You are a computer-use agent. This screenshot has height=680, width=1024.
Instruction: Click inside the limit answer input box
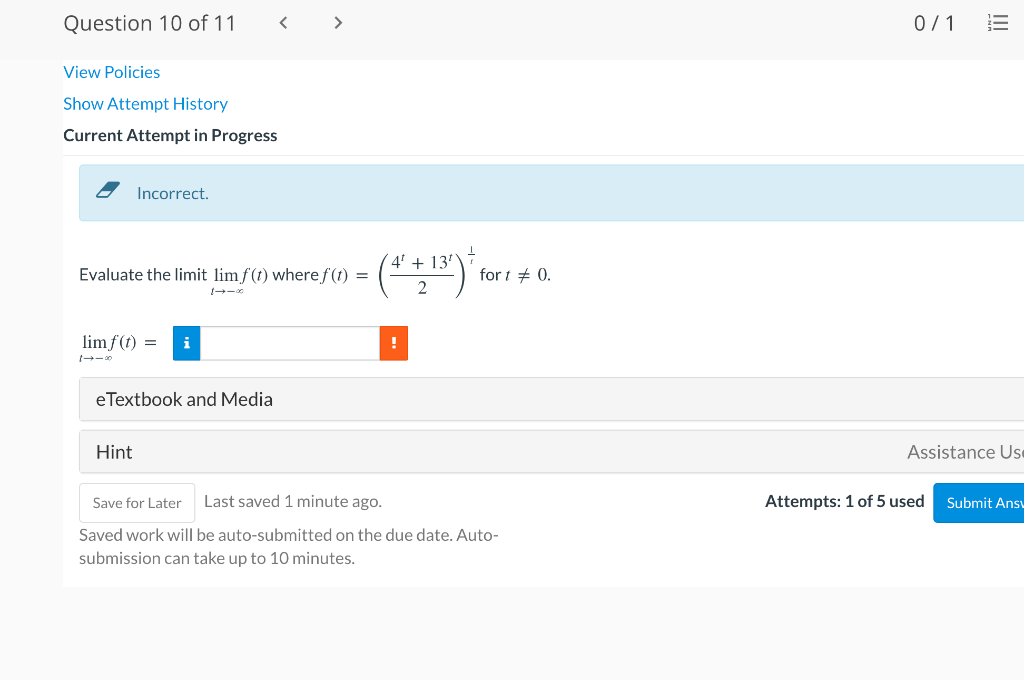click(x=290, y=342)
